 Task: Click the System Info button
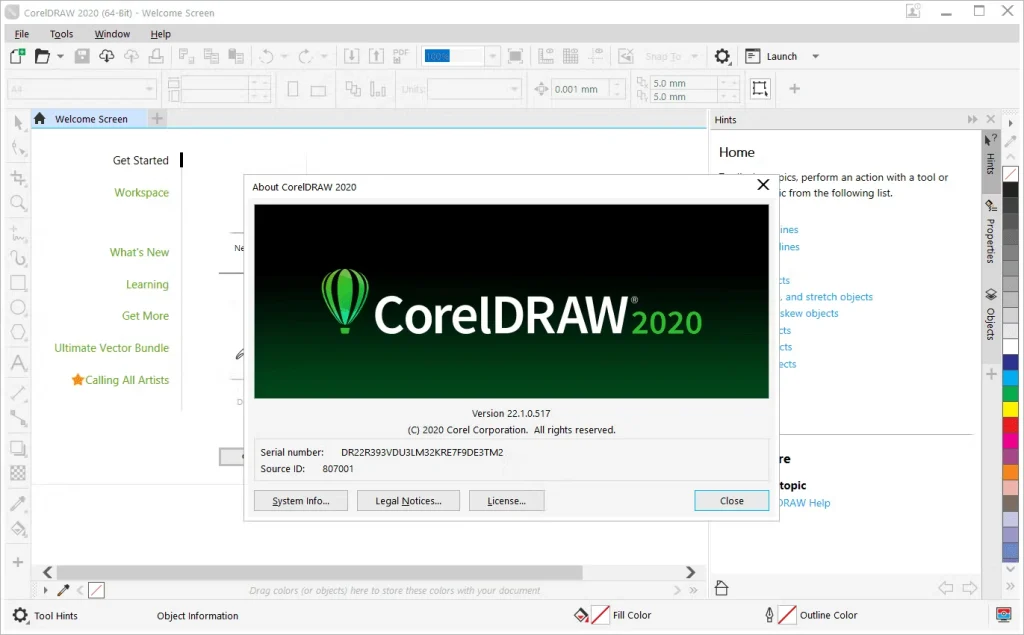pyautogui.click(x=300, y=500)
